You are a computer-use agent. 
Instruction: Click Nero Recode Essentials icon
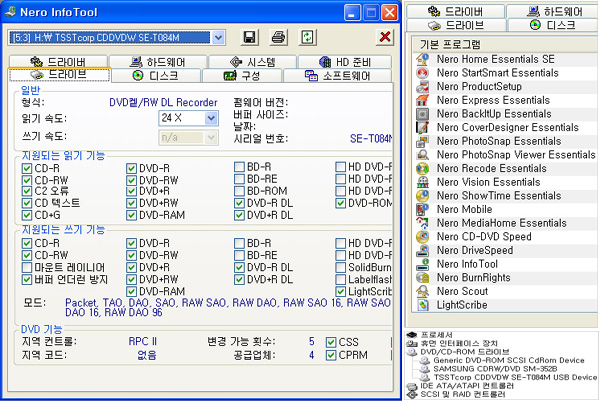coord(422,168)
